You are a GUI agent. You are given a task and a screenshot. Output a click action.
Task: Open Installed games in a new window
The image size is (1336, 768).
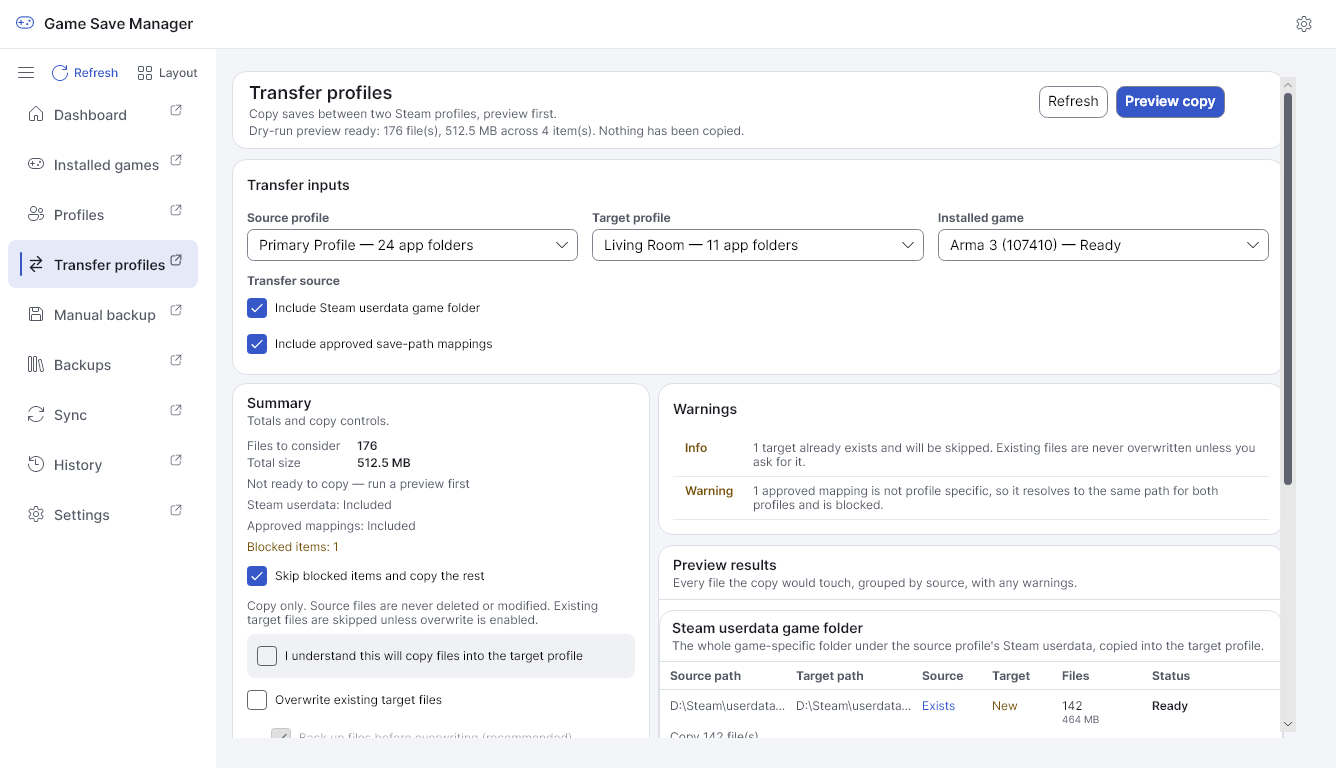176,160
